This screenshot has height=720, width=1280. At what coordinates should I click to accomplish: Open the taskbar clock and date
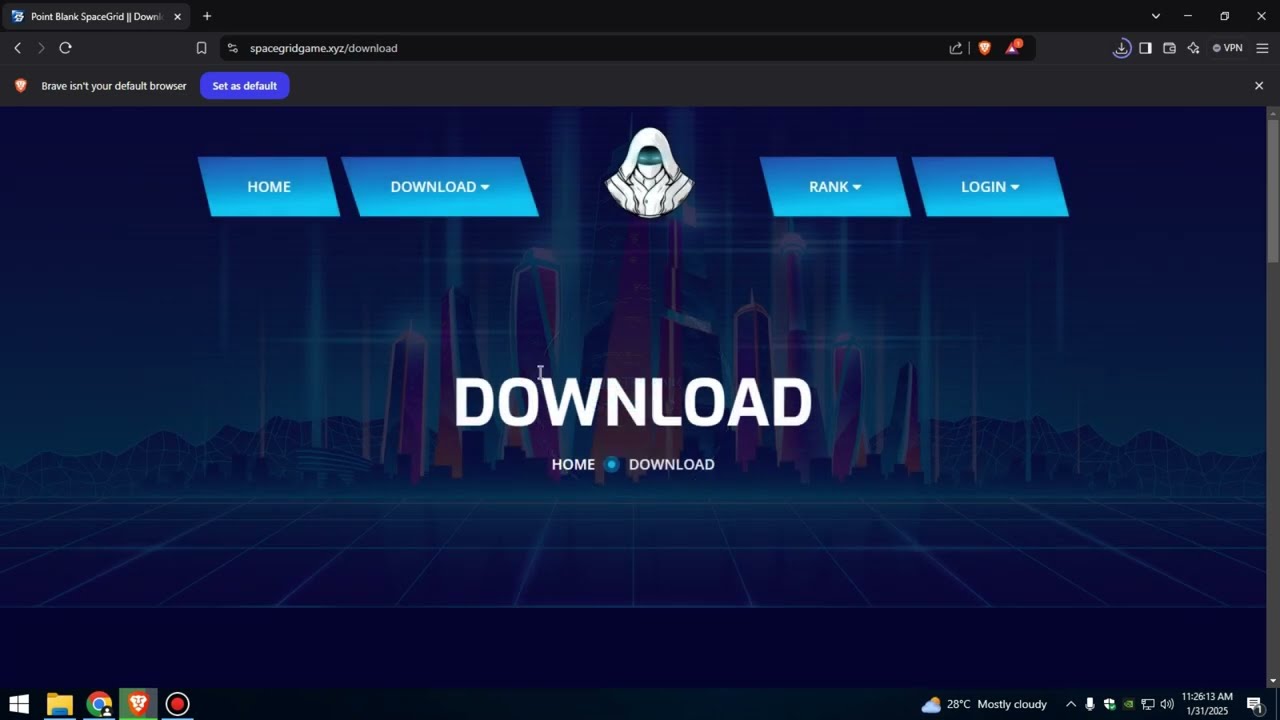[1207, 704]
